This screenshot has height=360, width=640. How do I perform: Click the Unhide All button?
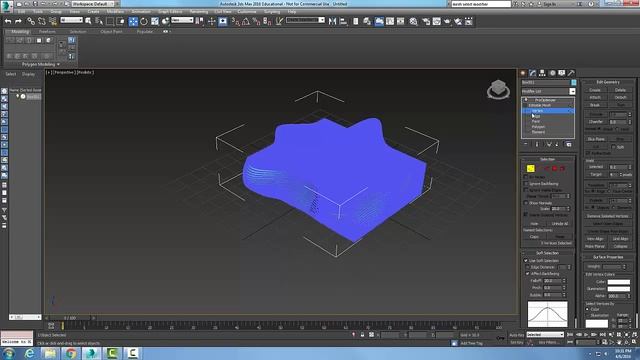tap(560, 224)
